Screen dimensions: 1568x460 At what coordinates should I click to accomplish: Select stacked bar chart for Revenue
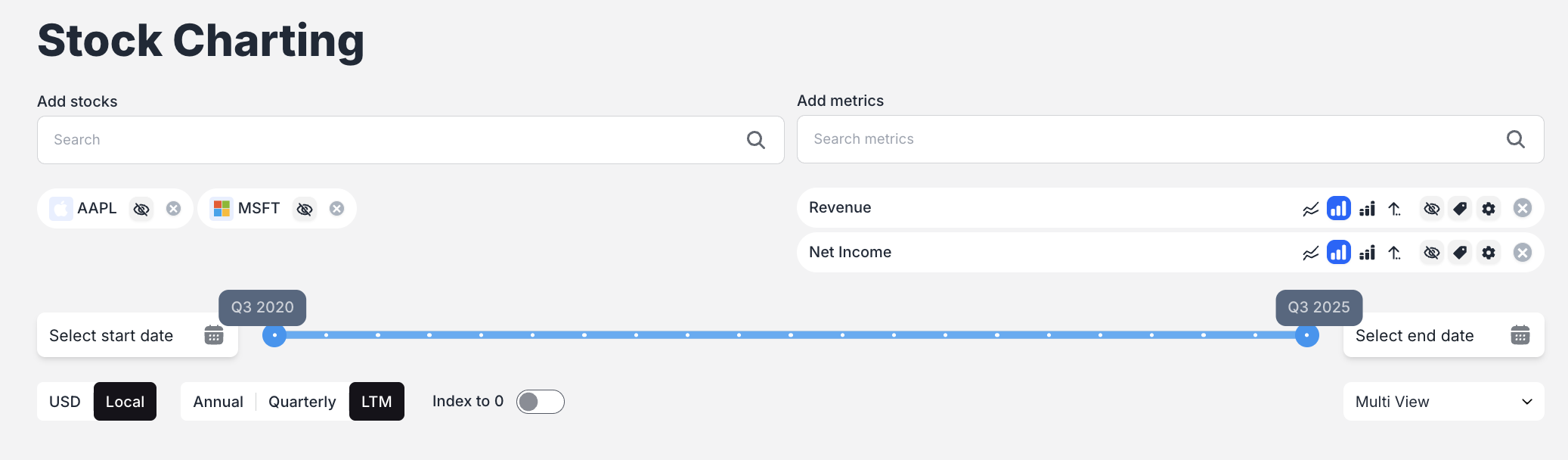[x=1367, y=209]
